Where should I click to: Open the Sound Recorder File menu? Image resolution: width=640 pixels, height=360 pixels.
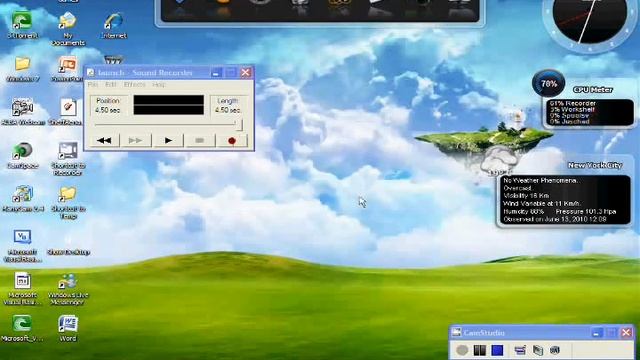pos(93,84)
